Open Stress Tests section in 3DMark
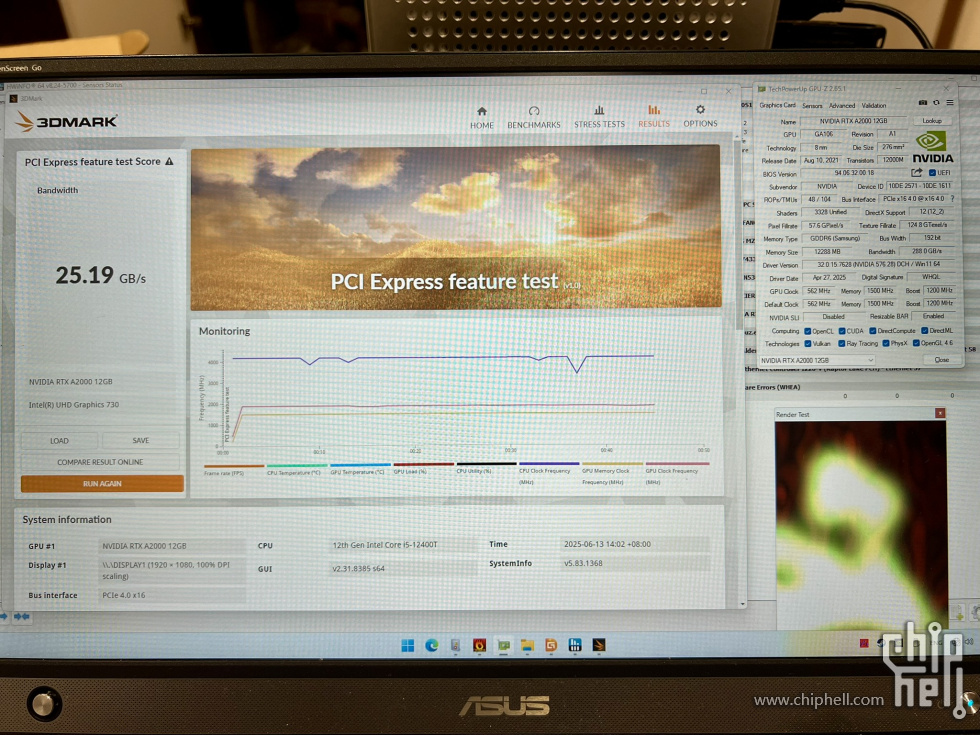The width and height of the screenshot is (980, 735). coord(599,117)
